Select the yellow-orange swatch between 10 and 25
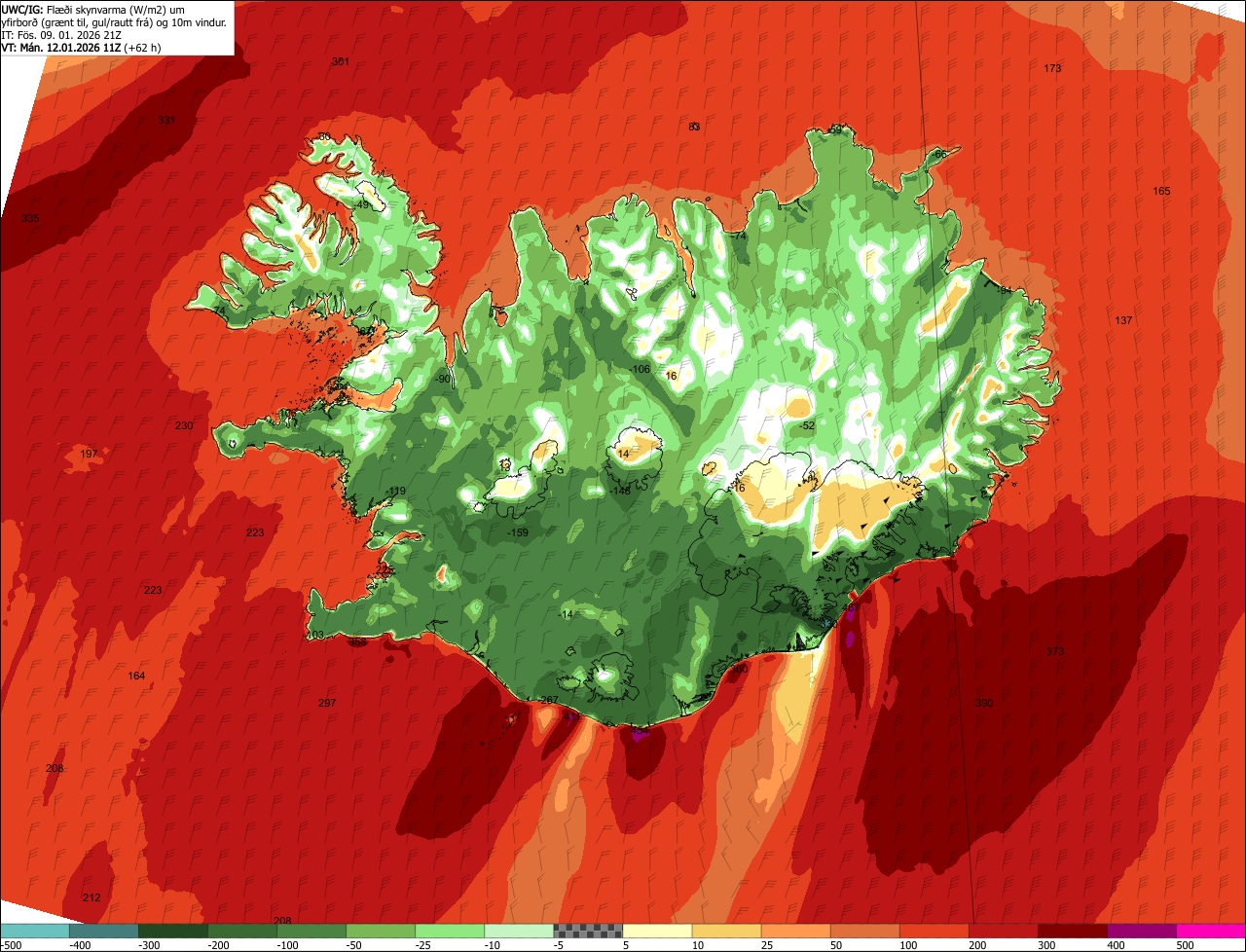 point(727,931)
